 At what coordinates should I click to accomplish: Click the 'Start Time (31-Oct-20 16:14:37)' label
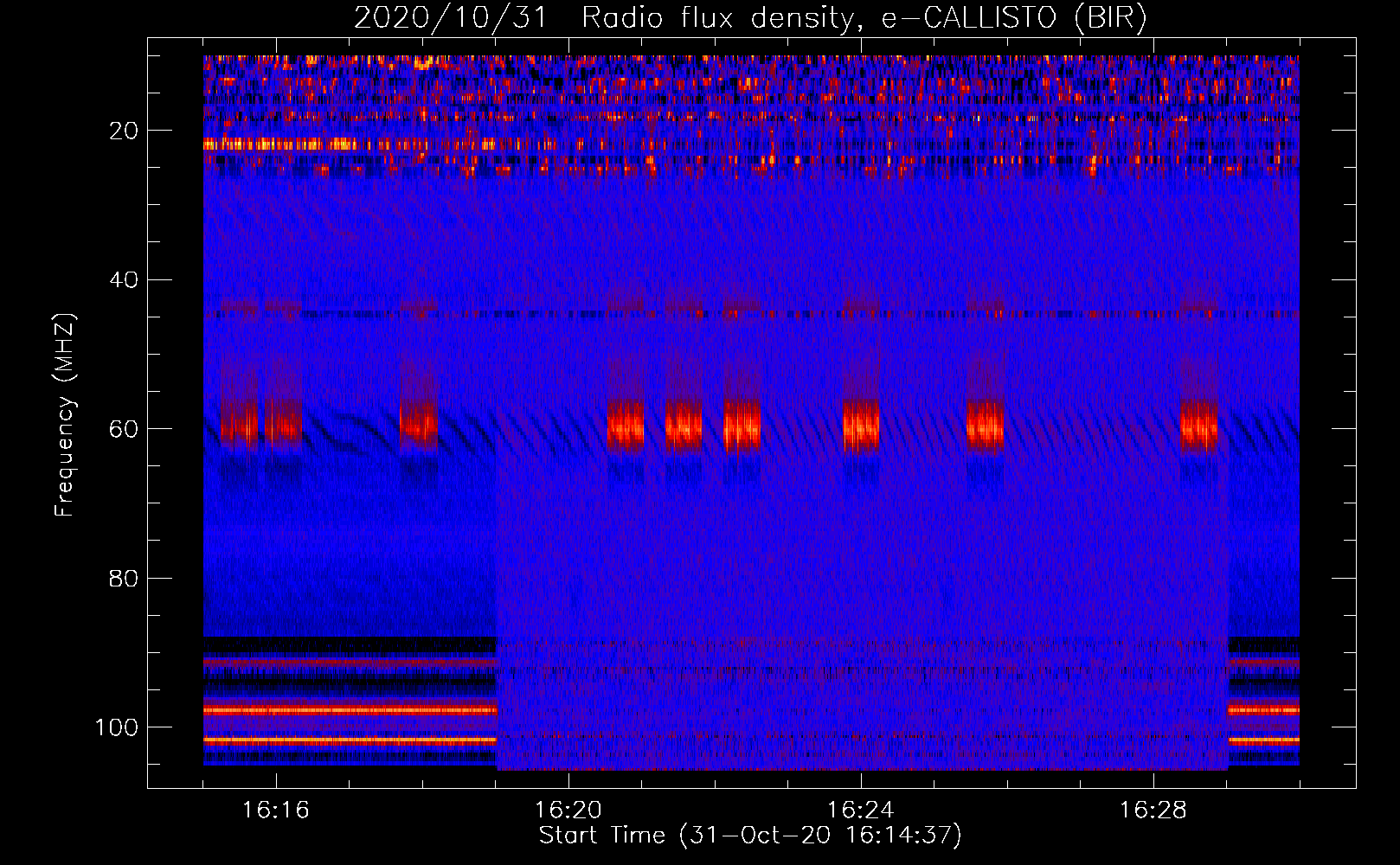750,836
